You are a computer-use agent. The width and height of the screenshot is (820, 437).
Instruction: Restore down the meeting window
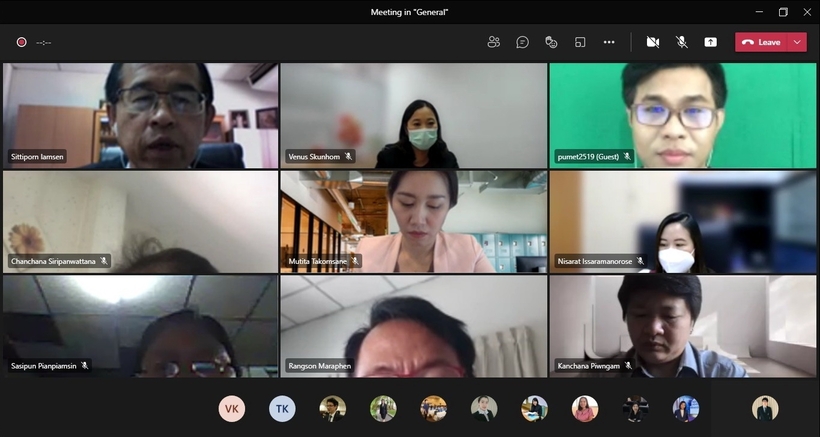click(x=783, y=12)
